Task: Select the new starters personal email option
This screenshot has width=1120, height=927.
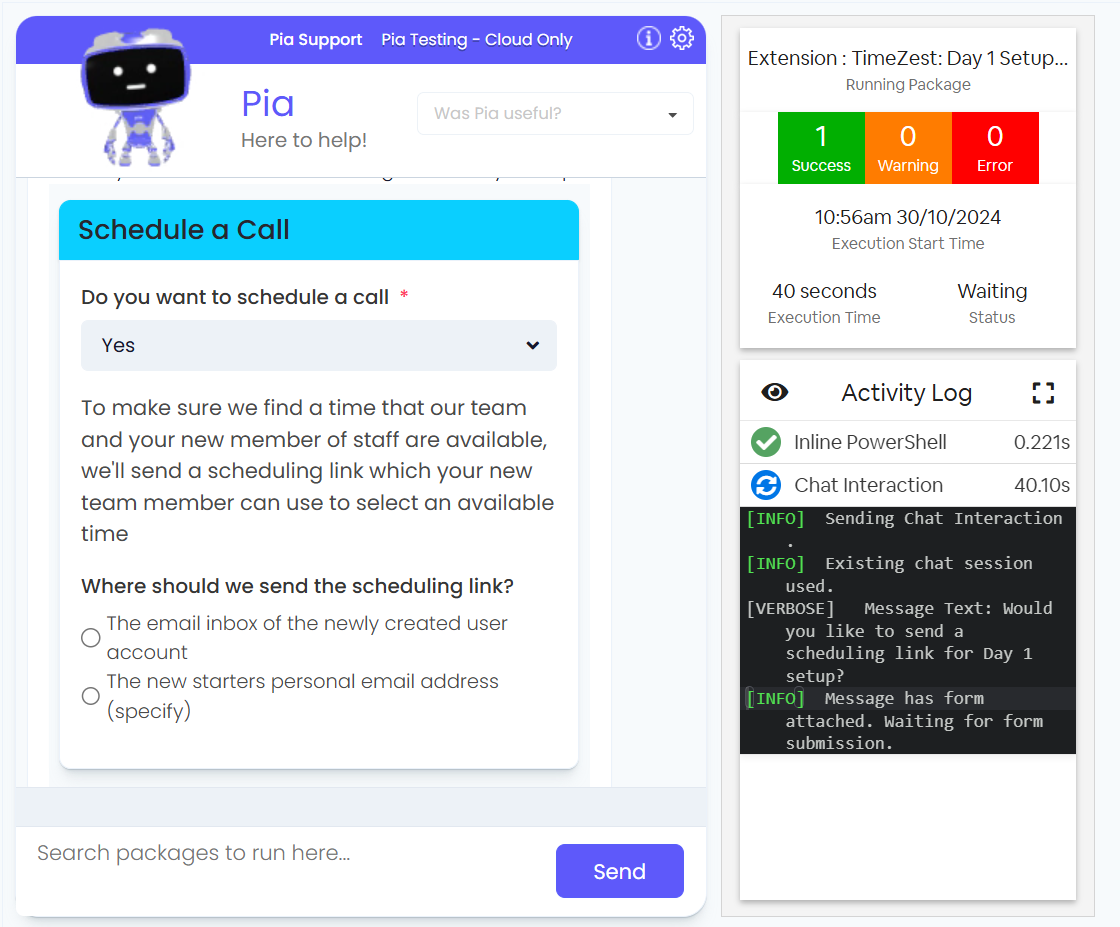Action: pos(91,696)
